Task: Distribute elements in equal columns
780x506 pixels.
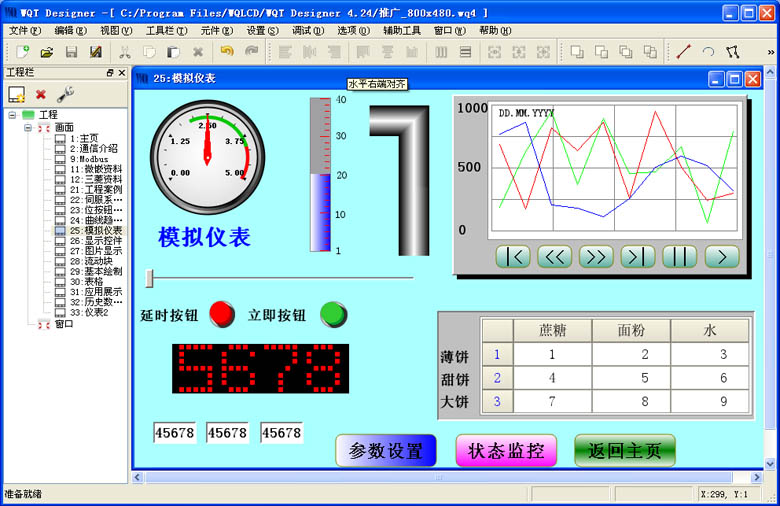Action: tap(441, 52)
